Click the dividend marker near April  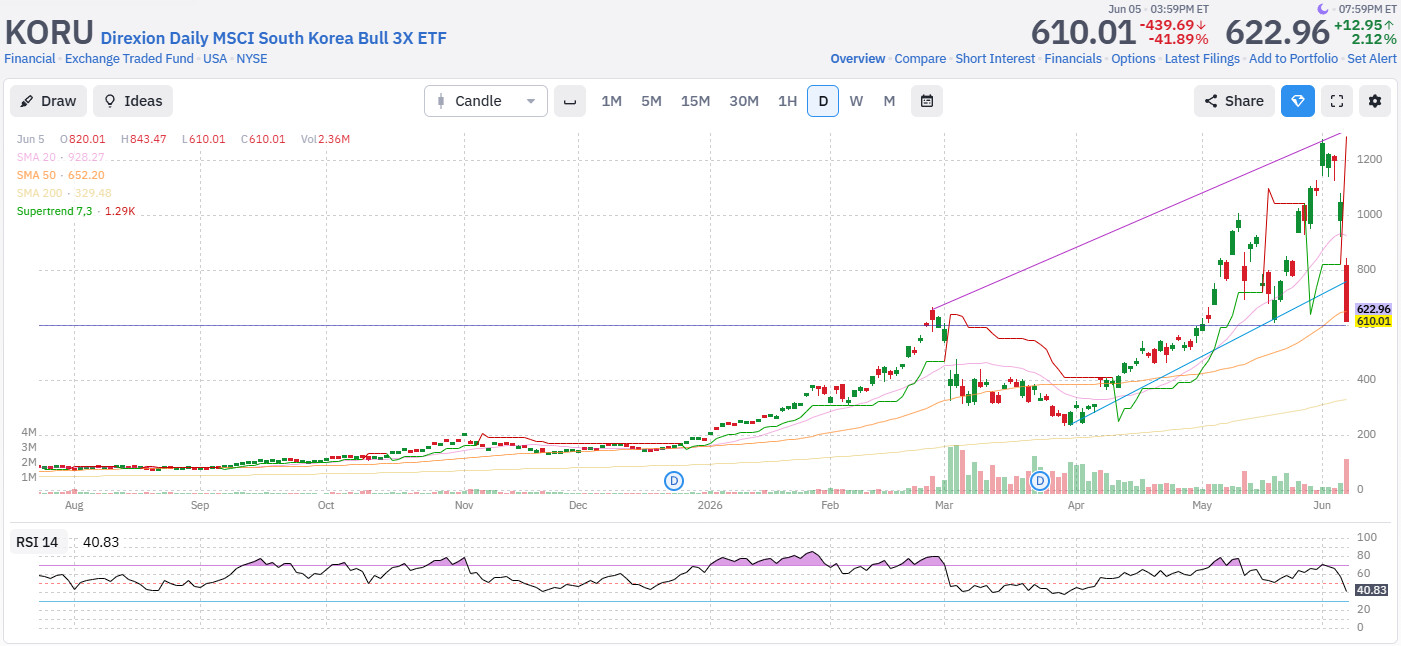tap(1040, 481)
